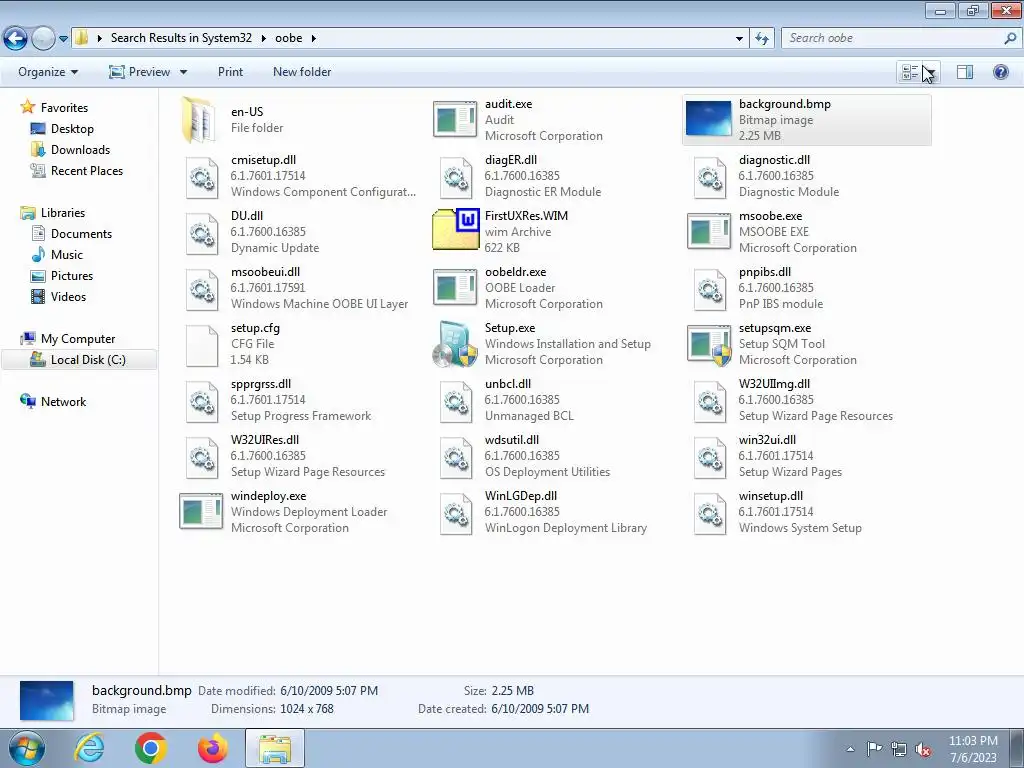1024x768 pixels.
Task: Select the oobeldr.exe application icon
Action: [455, 287]
